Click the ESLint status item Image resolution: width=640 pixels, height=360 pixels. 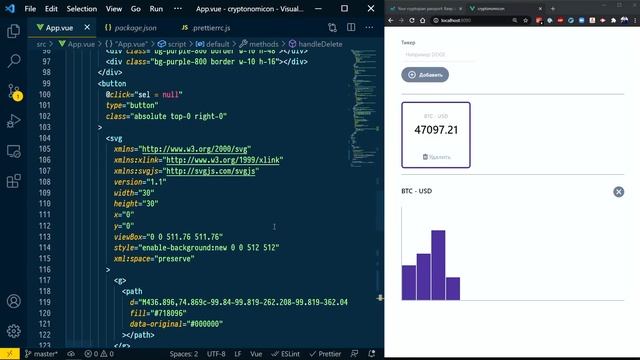286,354
